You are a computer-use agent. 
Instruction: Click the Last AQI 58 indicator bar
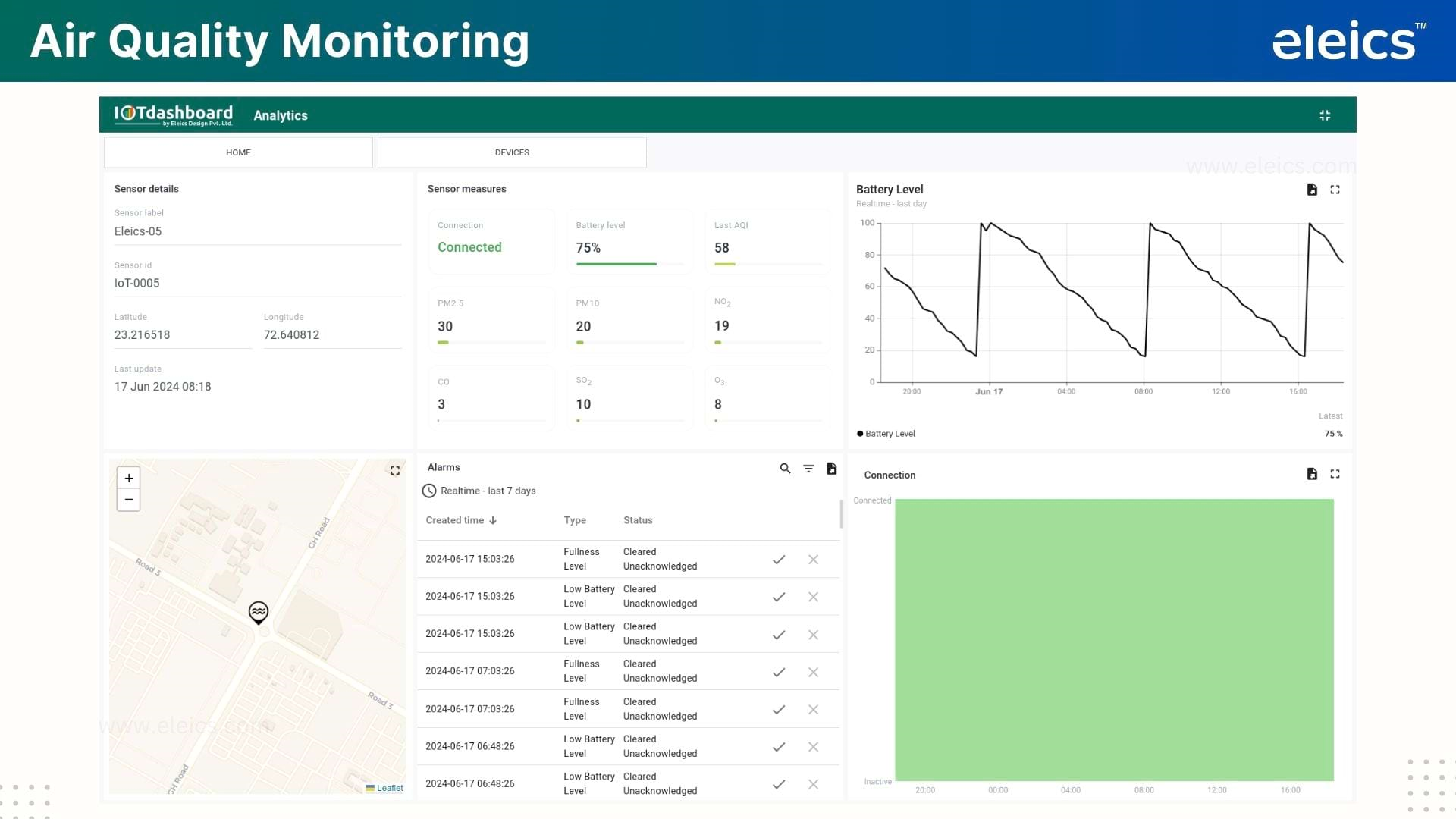pyautogui.click(x=767, y=264)
